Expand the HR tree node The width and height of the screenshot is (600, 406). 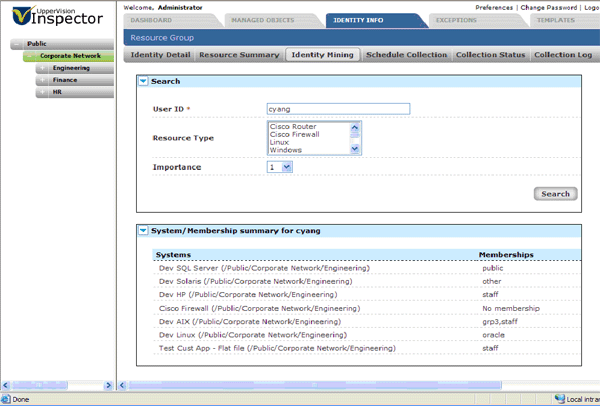(42, 92)
